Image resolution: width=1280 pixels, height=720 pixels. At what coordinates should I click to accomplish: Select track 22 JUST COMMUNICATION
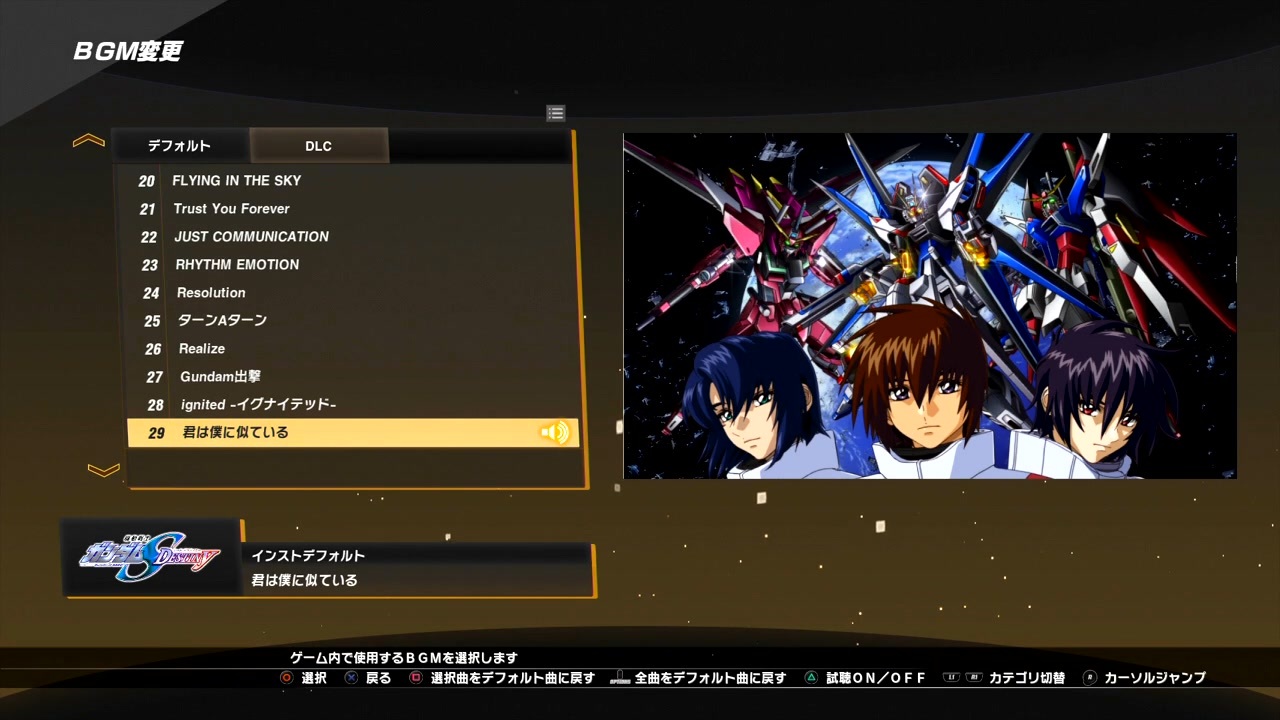pos(346,237)
